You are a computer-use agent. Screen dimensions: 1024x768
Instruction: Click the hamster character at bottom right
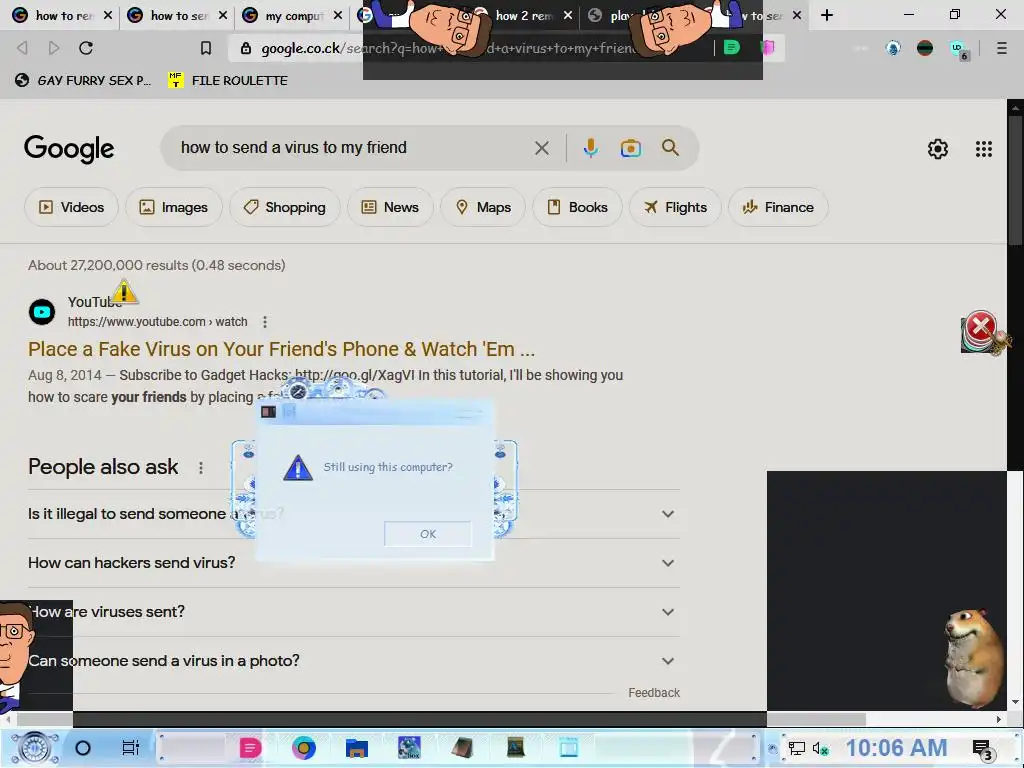[x=974, y=658]
